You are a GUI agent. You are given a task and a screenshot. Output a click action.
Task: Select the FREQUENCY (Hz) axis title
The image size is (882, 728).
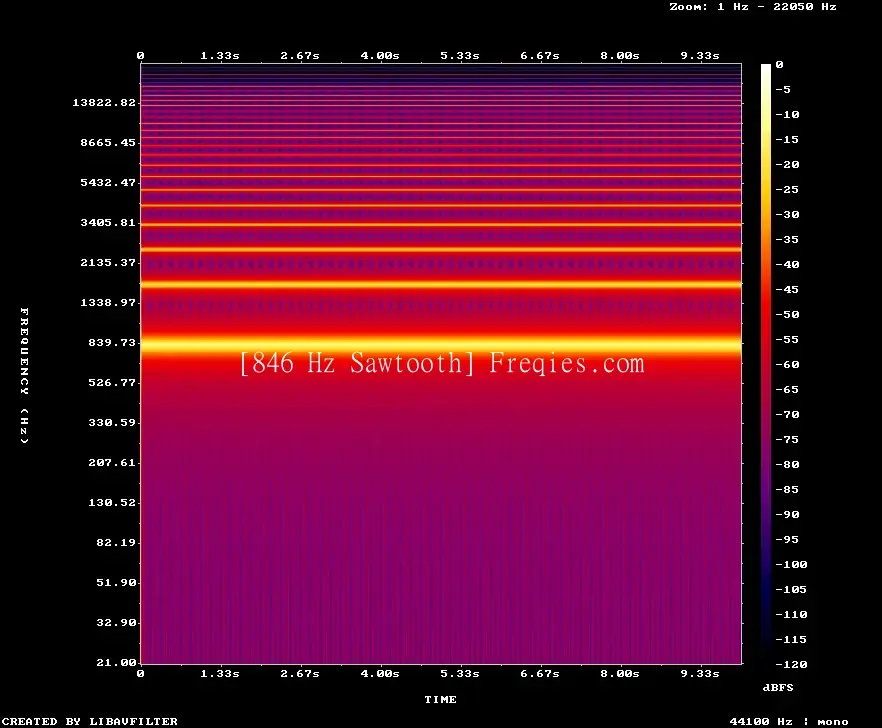(x=24, y=376)
